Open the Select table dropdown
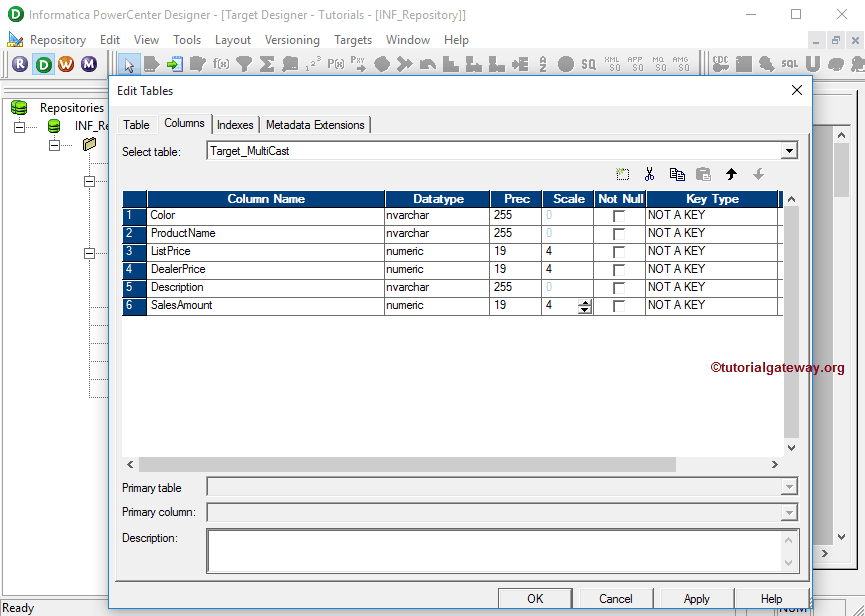This screenshot has width=865, height=616. tap(789, 151)
